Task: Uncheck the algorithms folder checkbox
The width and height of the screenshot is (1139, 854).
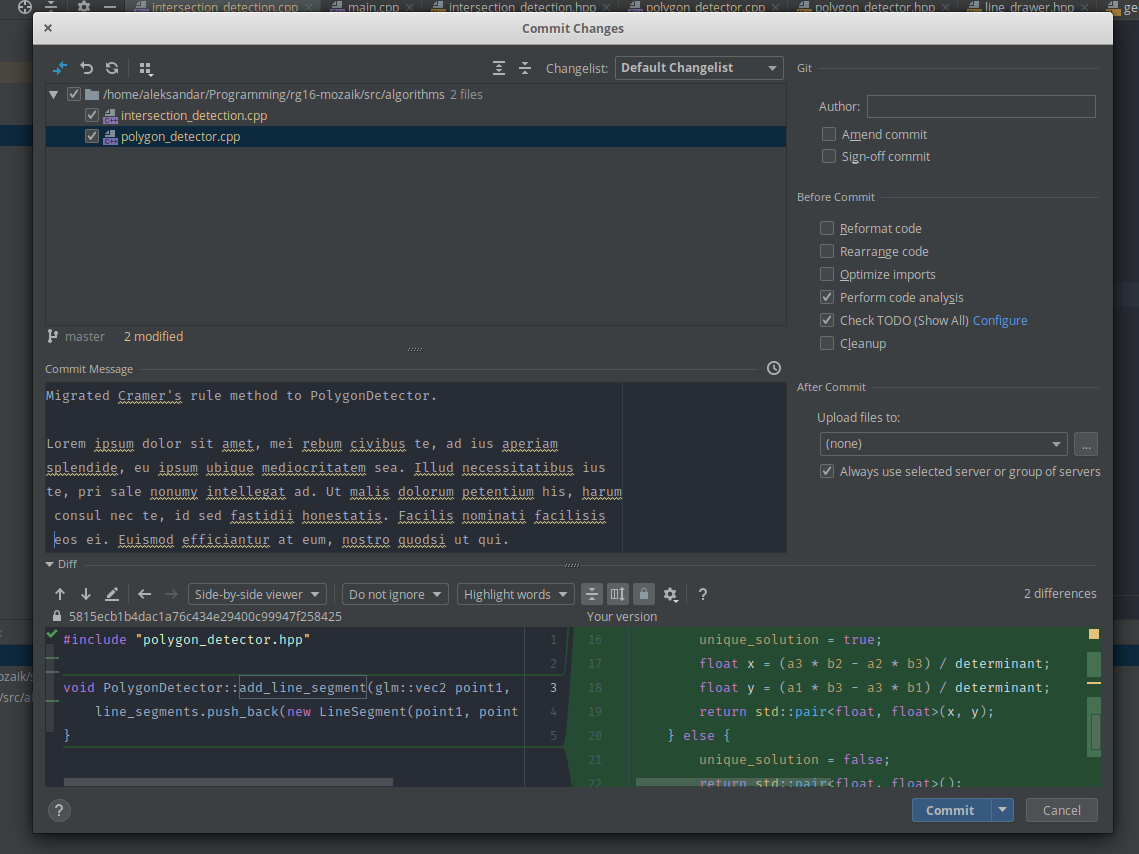Action: (73, 94)
